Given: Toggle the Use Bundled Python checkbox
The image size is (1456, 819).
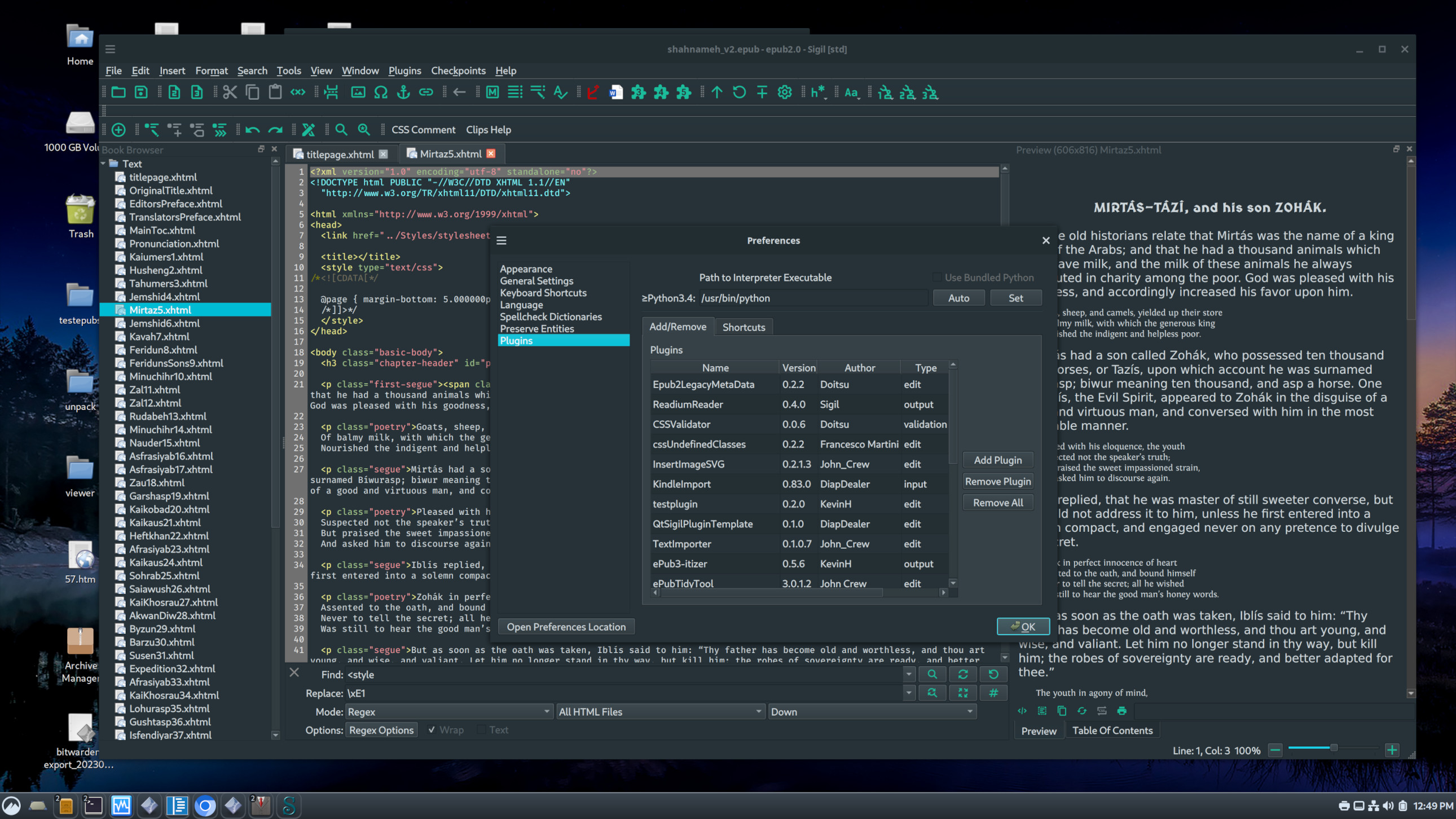Looking at the screenshot, I should [937, 278].
